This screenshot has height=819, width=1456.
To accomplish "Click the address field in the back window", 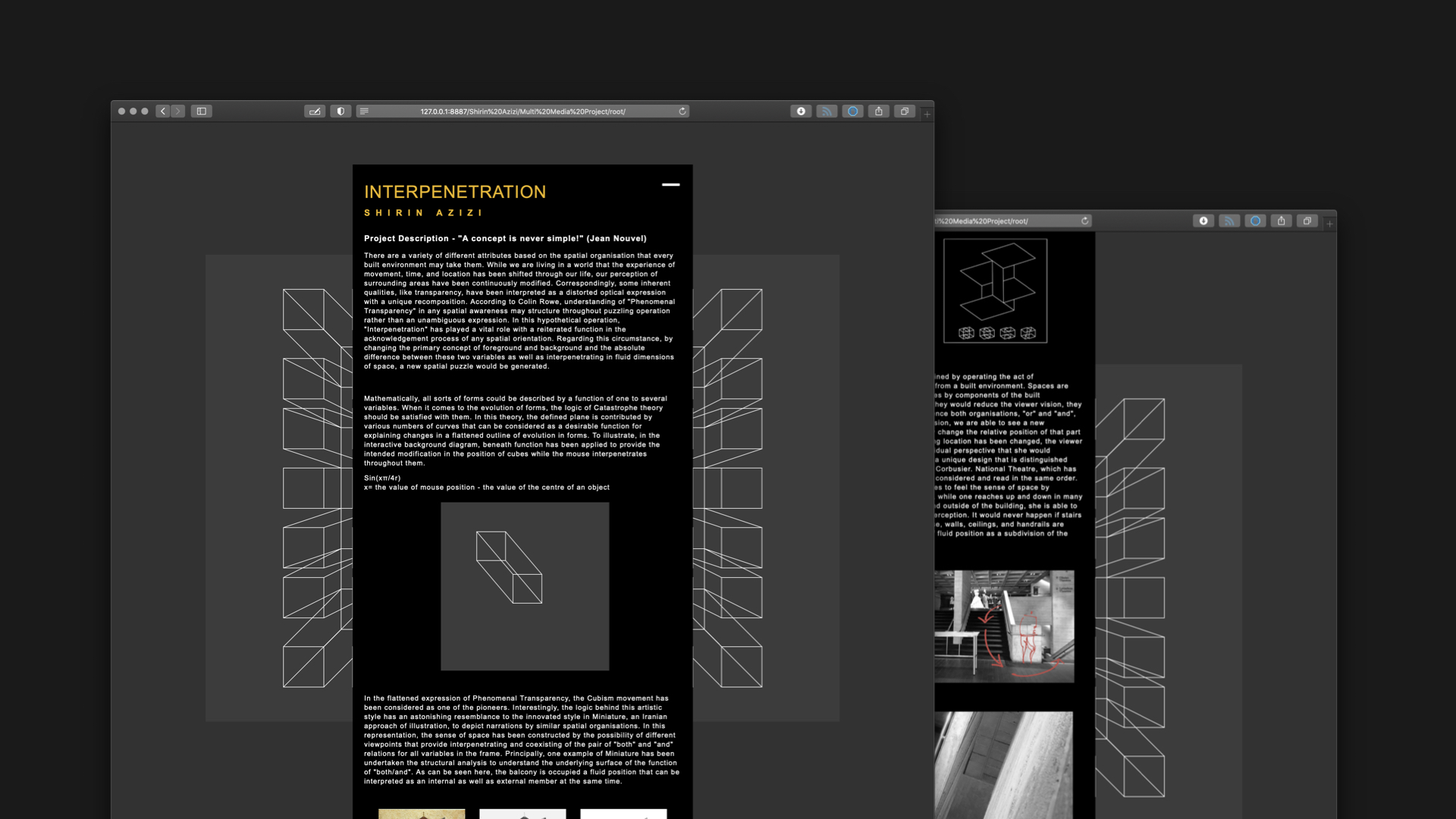I will 1013,221.
